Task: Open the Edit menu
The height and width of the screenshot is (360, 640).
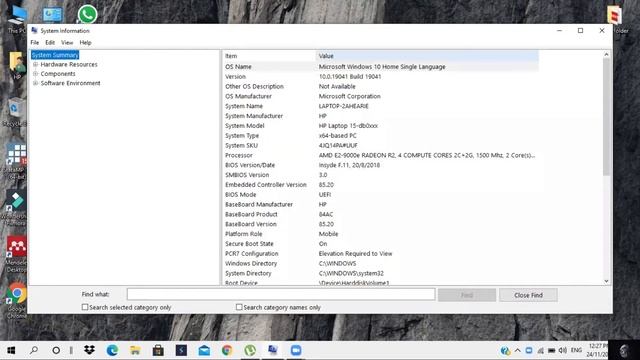Action: (50, 42)
